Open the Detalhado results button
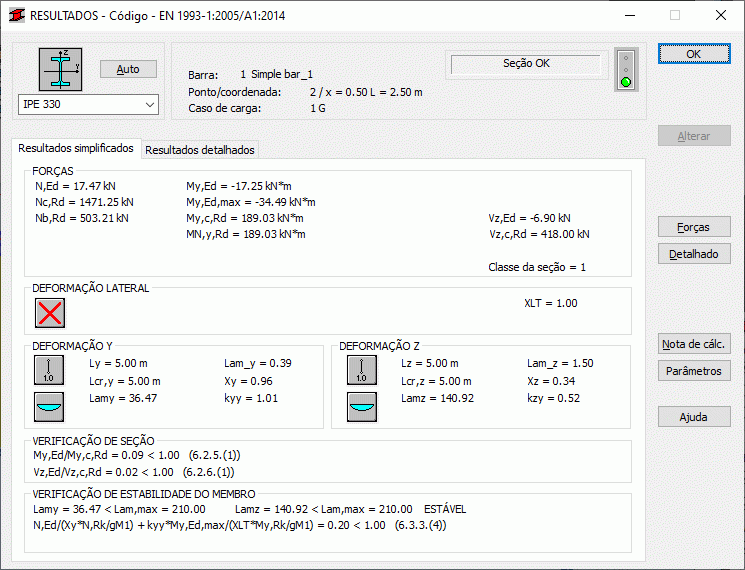This screenshot has height=570, width=745. [694, 254]
